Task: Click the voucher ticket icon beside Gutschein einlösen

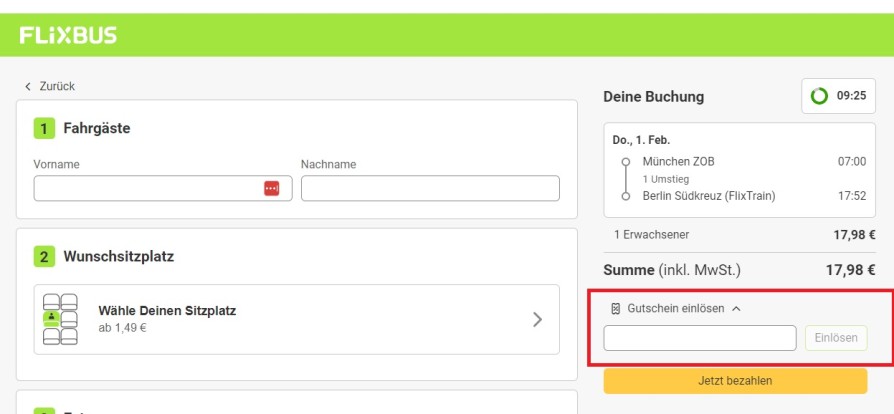Action: pyautogui.click(x=615, y=309)
